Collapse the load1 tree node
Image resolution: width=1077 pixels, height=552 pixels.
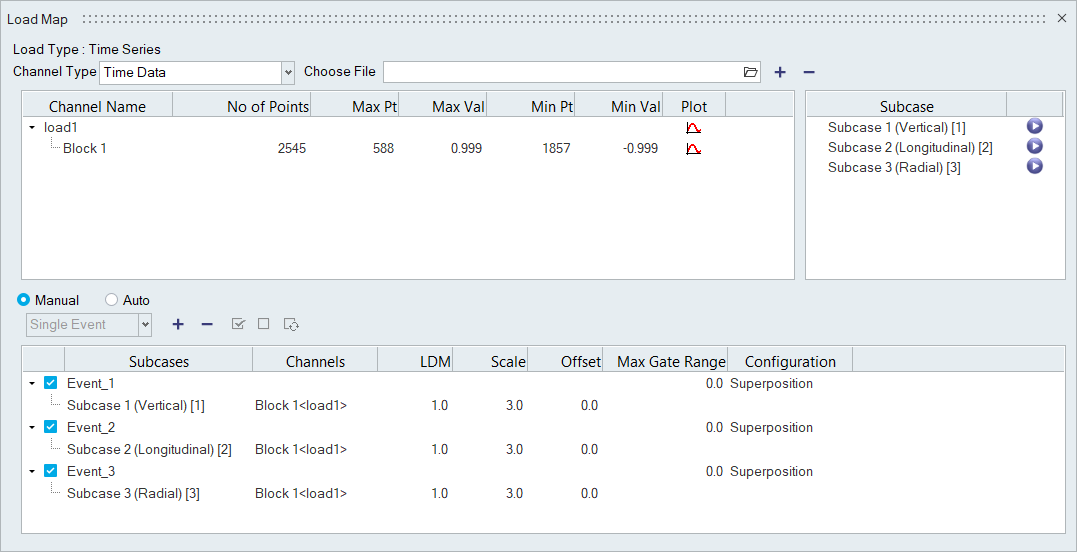32,128
